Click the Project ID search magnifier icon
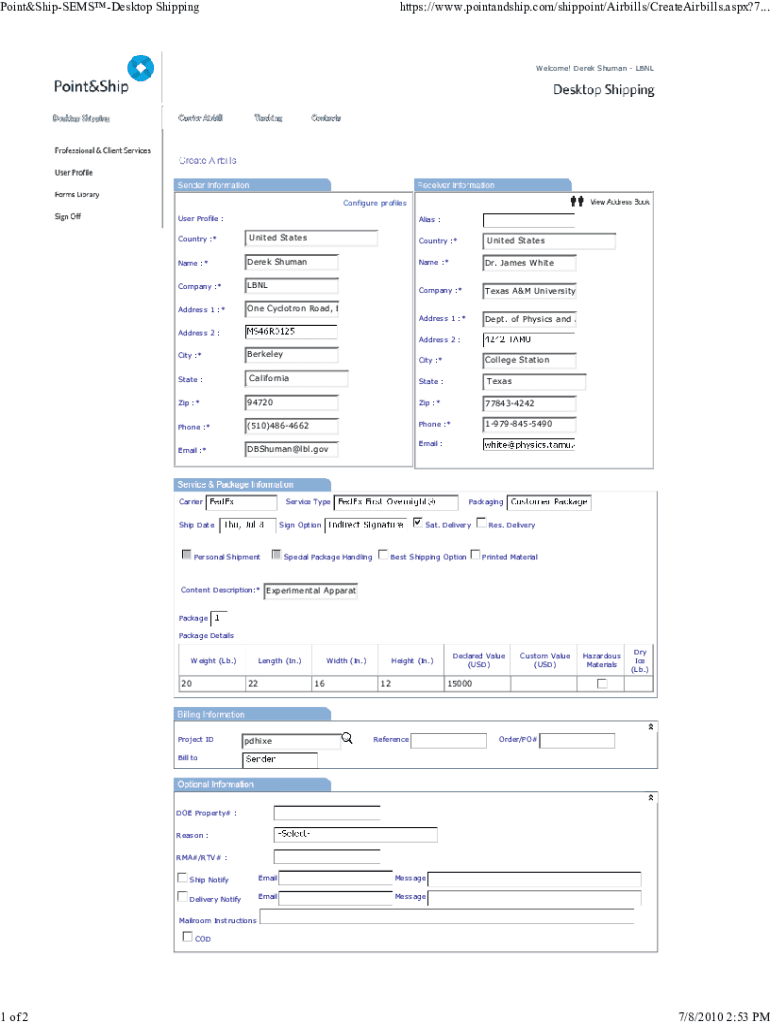The width and height of the screenshot is (770, 1024). pos(347,738)
